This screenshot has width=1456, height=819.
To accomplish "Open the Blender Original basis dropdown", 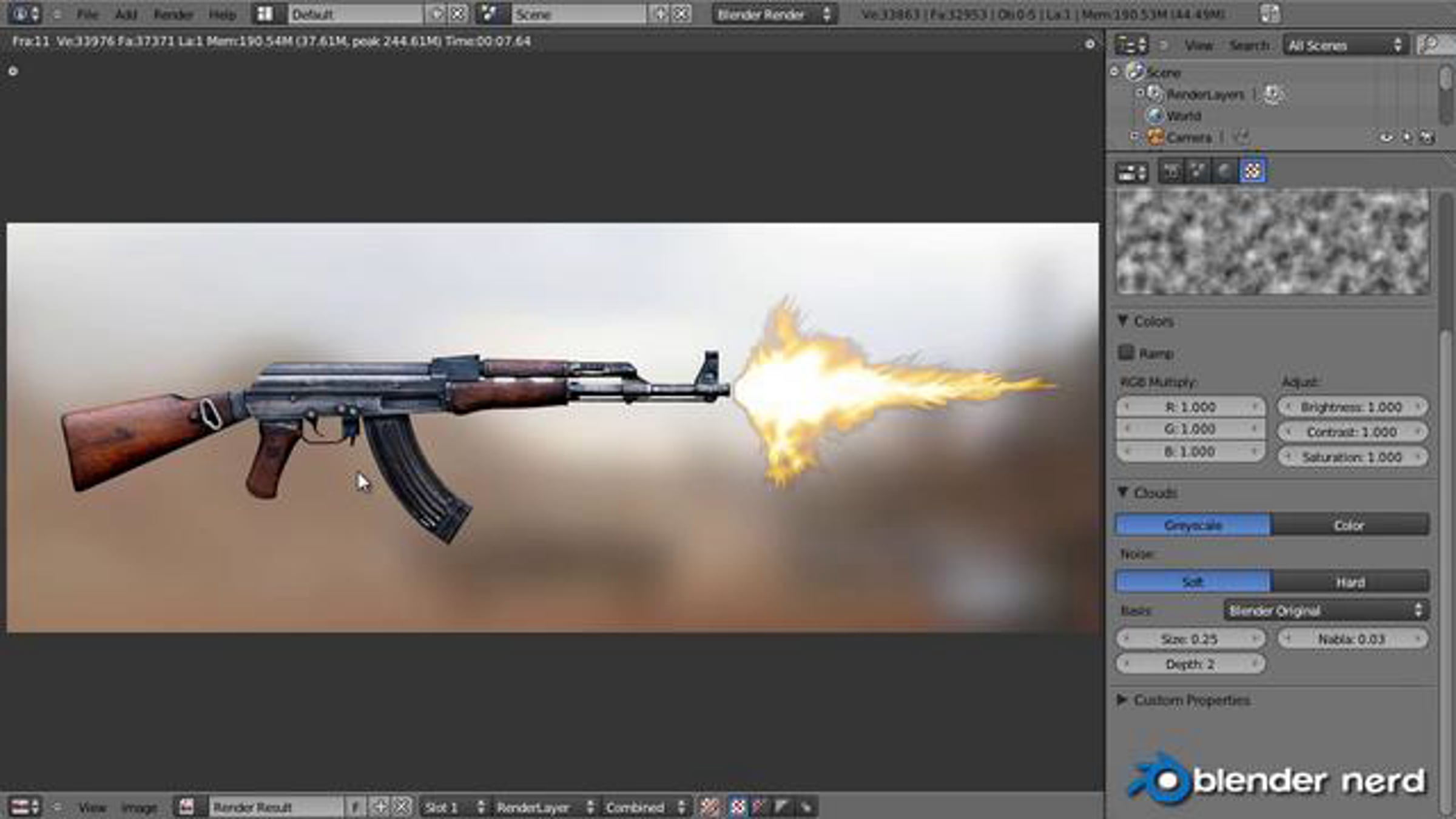I will tap(1326, 610).
